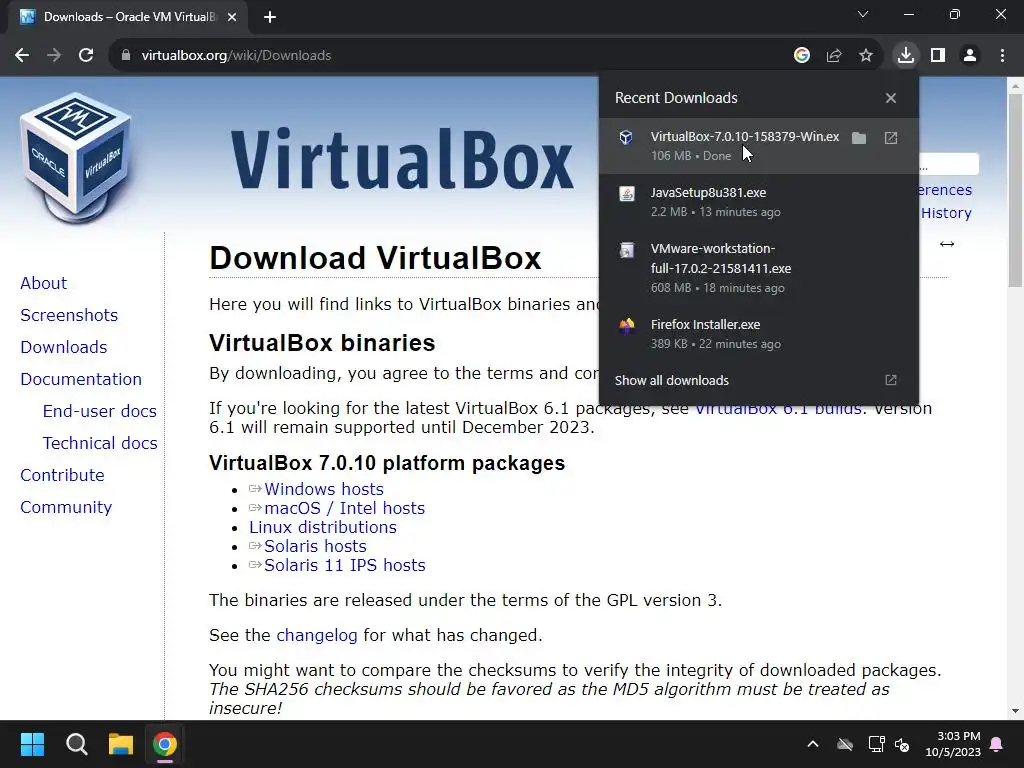
Task: Click VirtualBox file icon in downloads list
Action: (626, 137)
